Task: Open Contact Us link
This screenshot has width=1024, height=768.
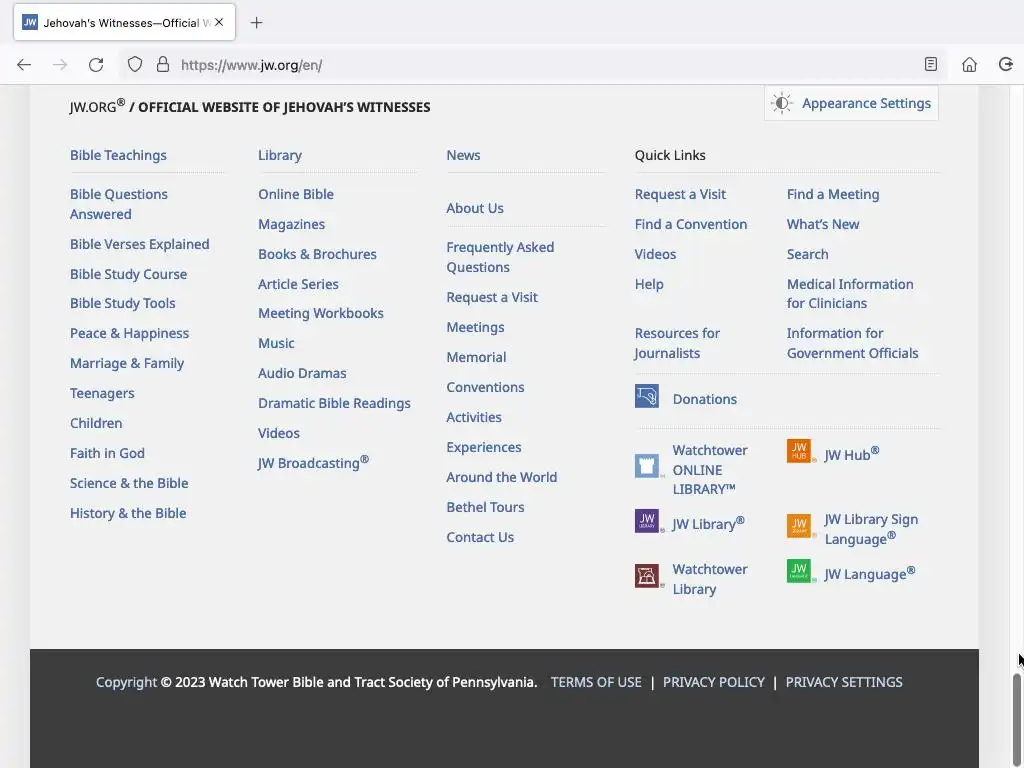Action: click(480, 537)
